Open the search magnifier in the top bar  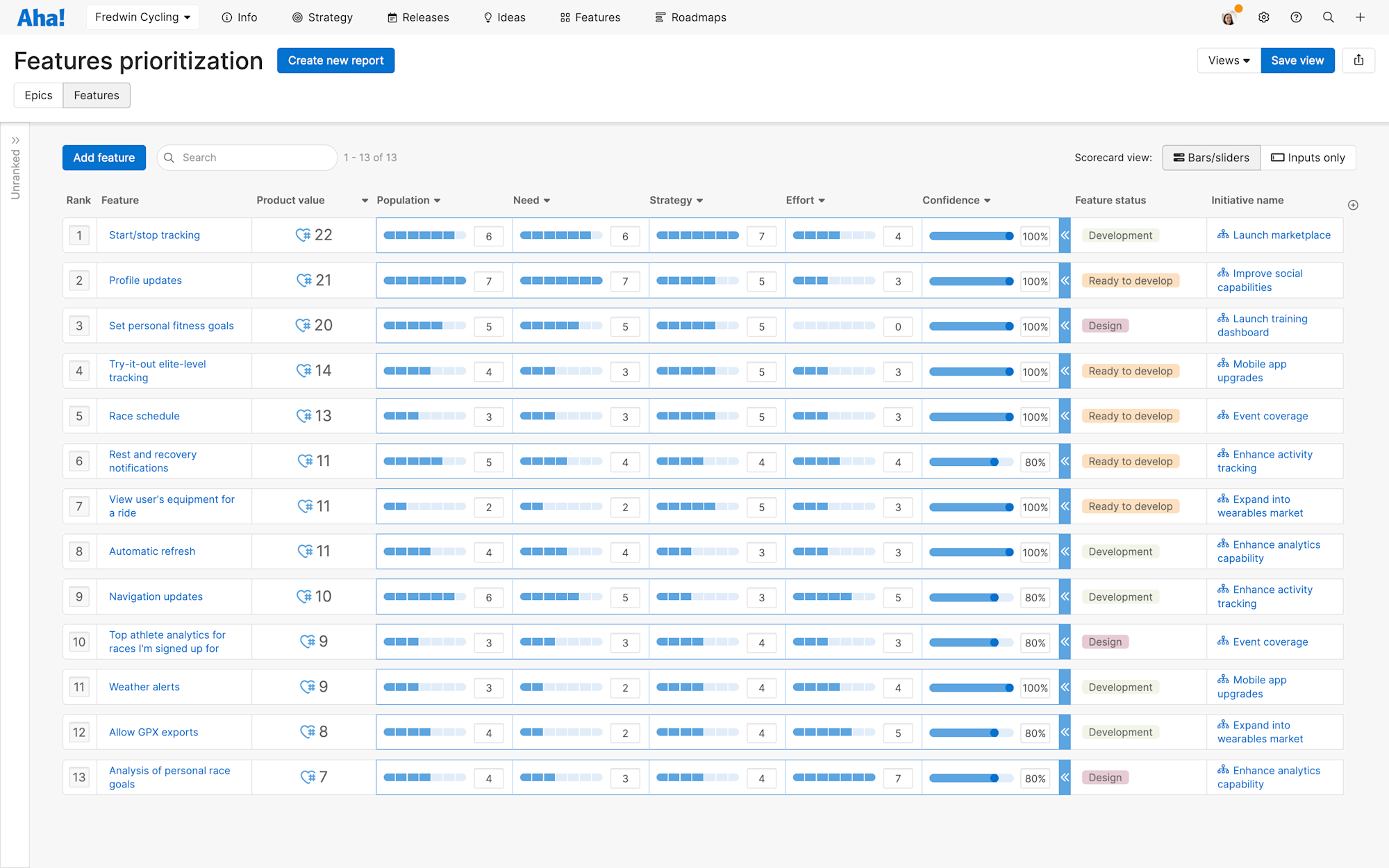pos(1329,17)
